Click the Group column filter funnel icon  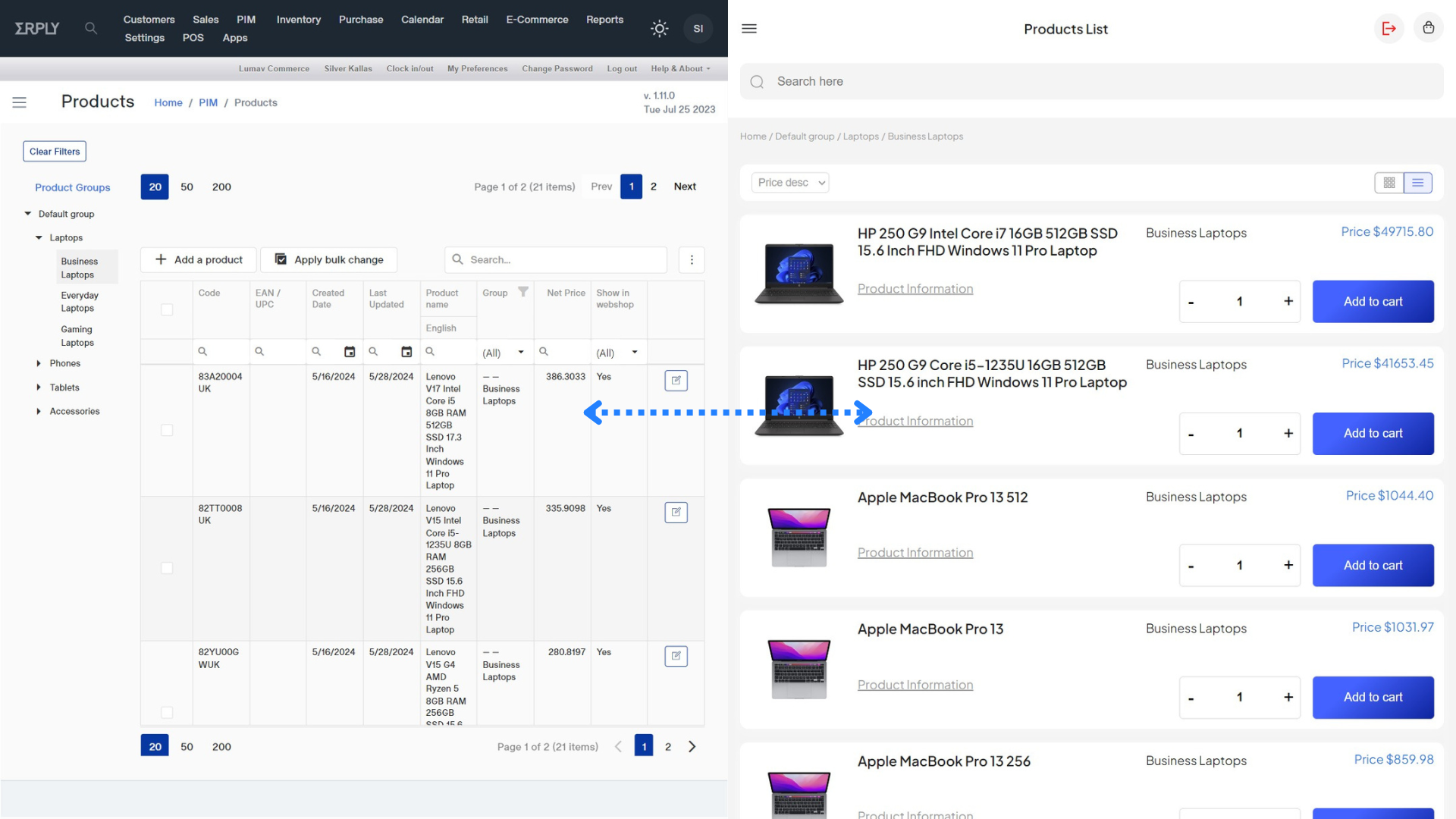(522, 292)
